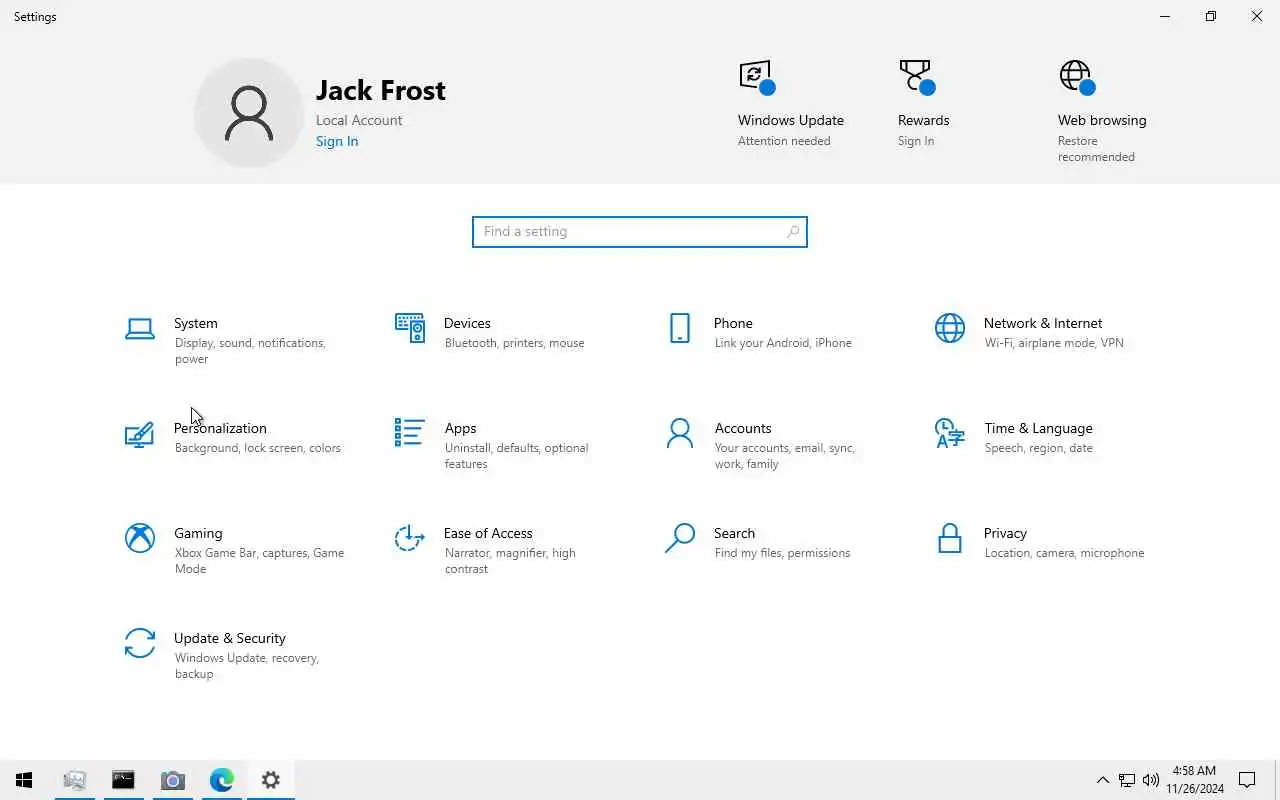Click the taskbar clock and date

click(1195, 780)
